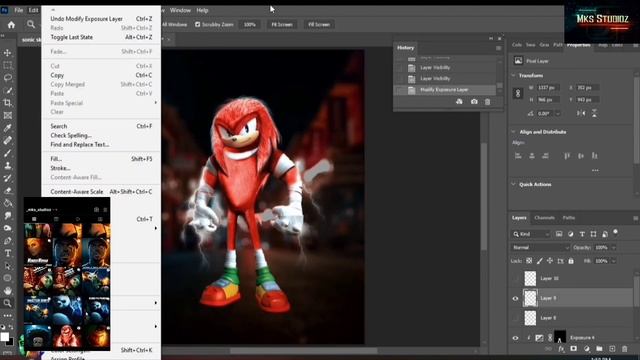Choose Stroke... from Edit menu
This screenshot has height=360, width=640.
coord(101,168)
